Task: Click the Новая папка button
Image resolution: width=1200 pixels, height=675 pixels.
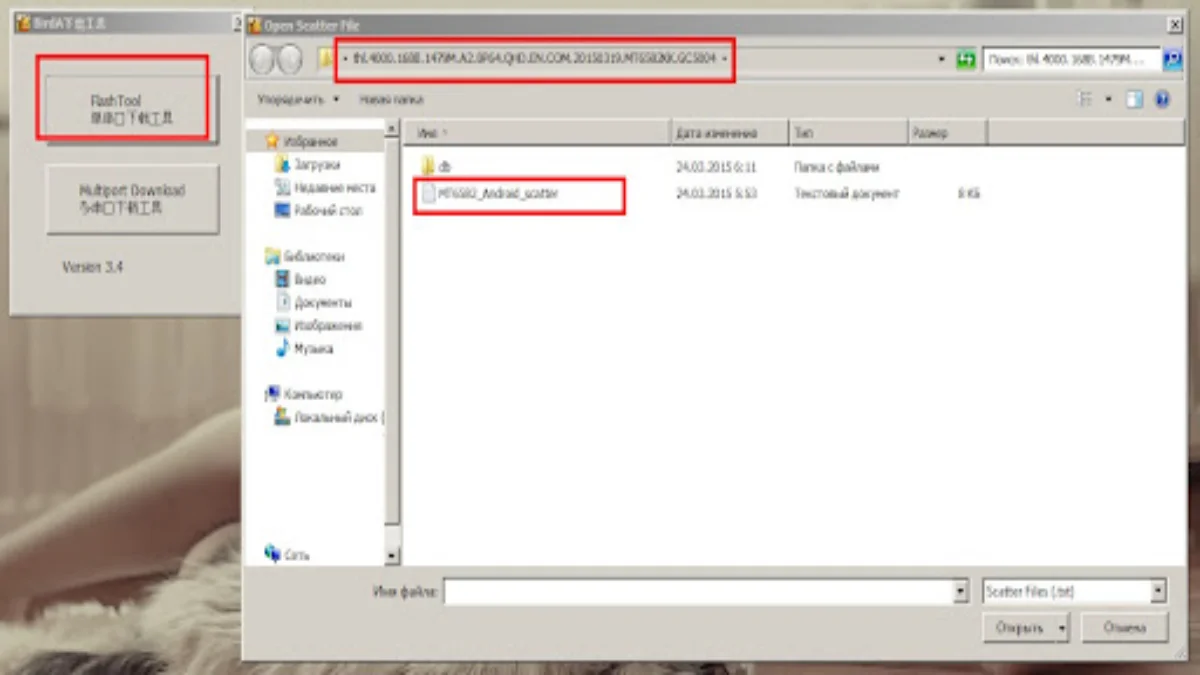Action: coord(391,100)
